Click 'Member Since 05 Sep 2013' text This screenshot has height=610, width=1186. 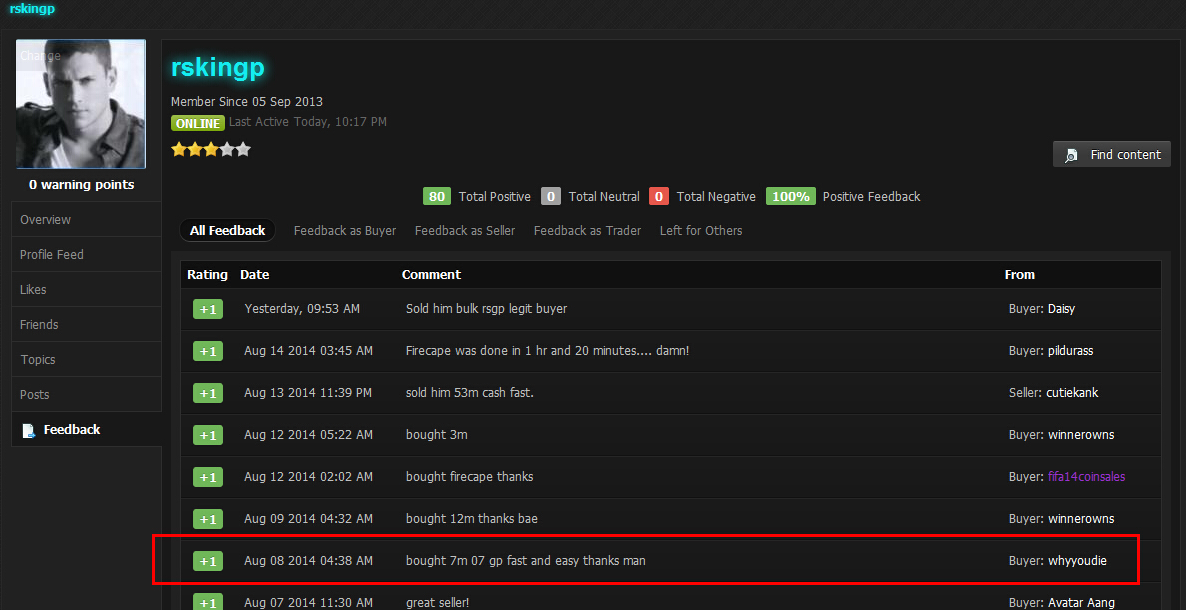pyautogui.click(x=247, y=101)
